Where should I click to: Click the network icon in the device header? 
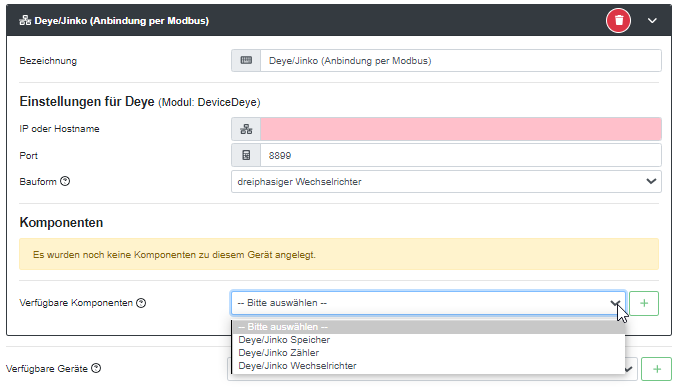pos(25,20)
